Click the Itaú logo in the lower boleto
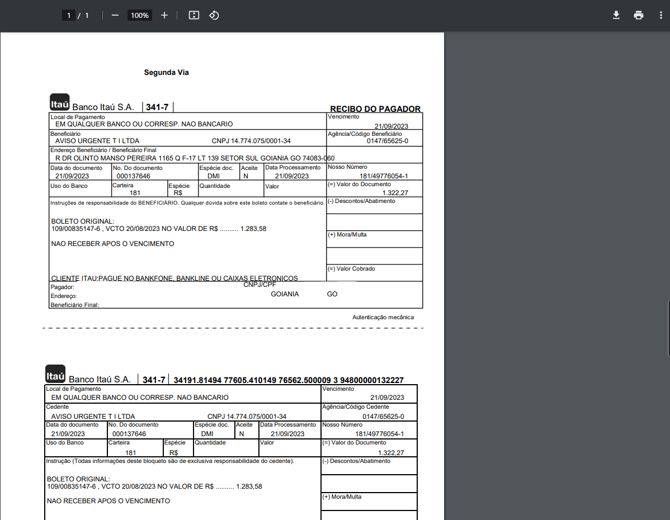The width and height of the screenshot is (670, 520). click(x=55, y=376)
